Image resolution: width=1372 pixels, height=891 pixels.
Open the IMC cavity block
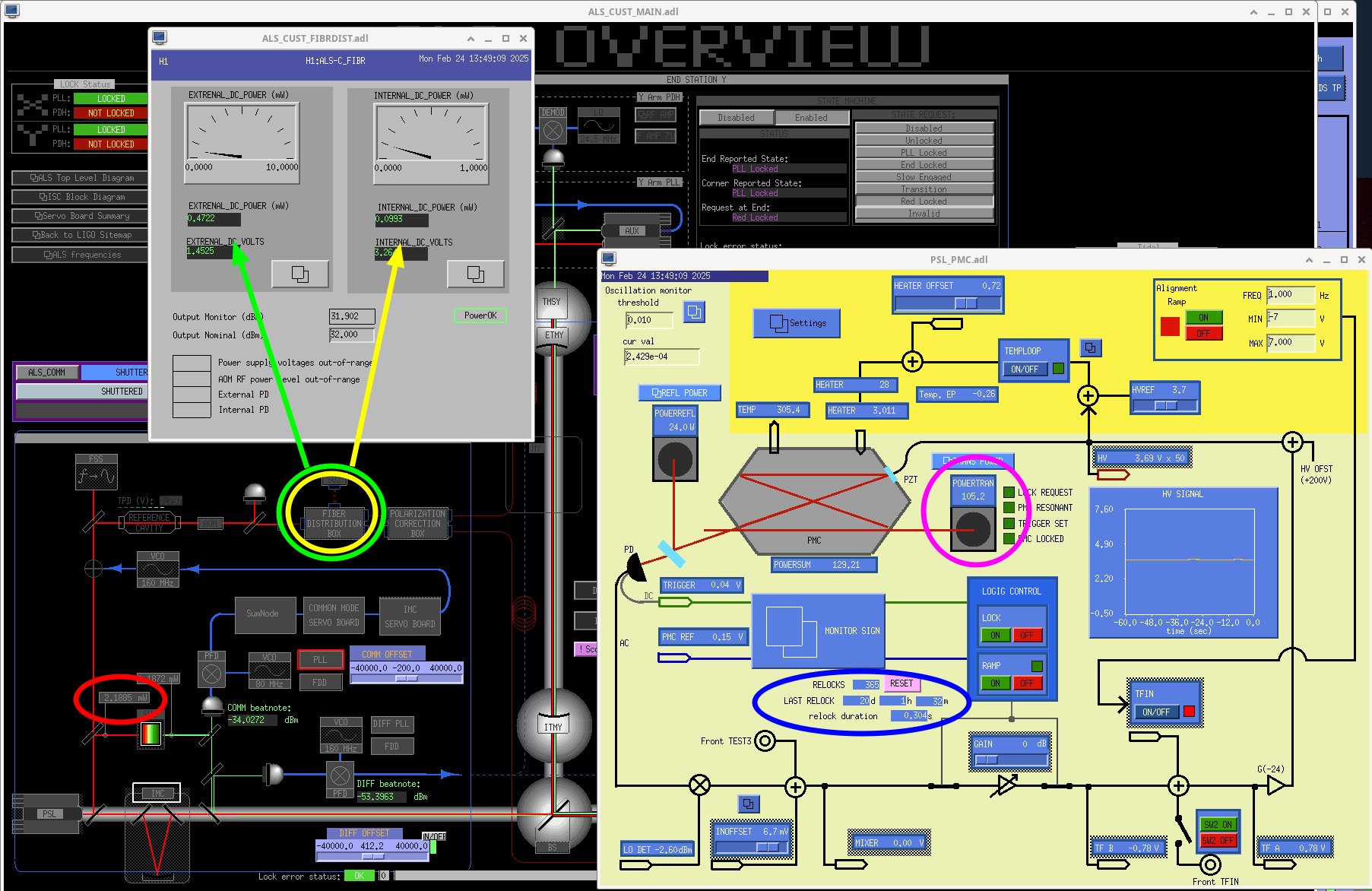tap(157, 793)
